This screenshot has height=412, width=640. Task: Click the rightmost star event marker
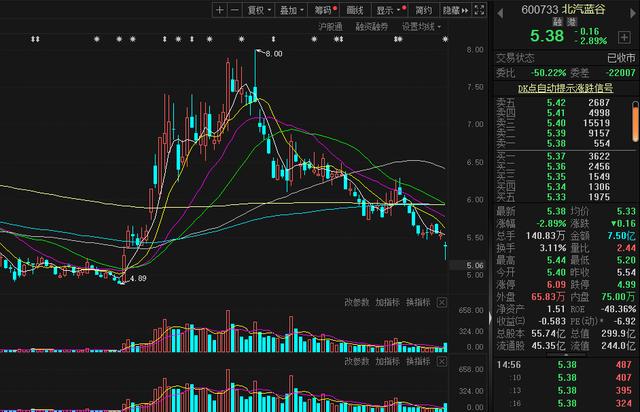click(x=445, y=39)
